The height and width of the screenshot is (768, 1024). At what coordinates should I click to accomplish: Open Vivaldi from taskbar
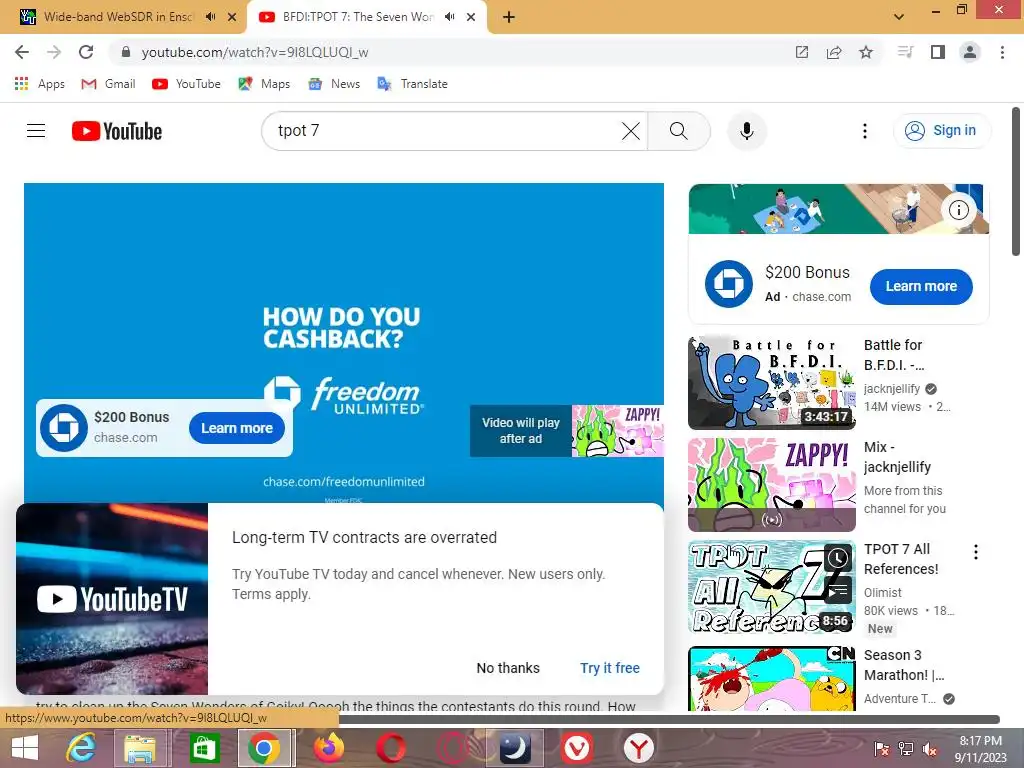click(x=577, y=748)
